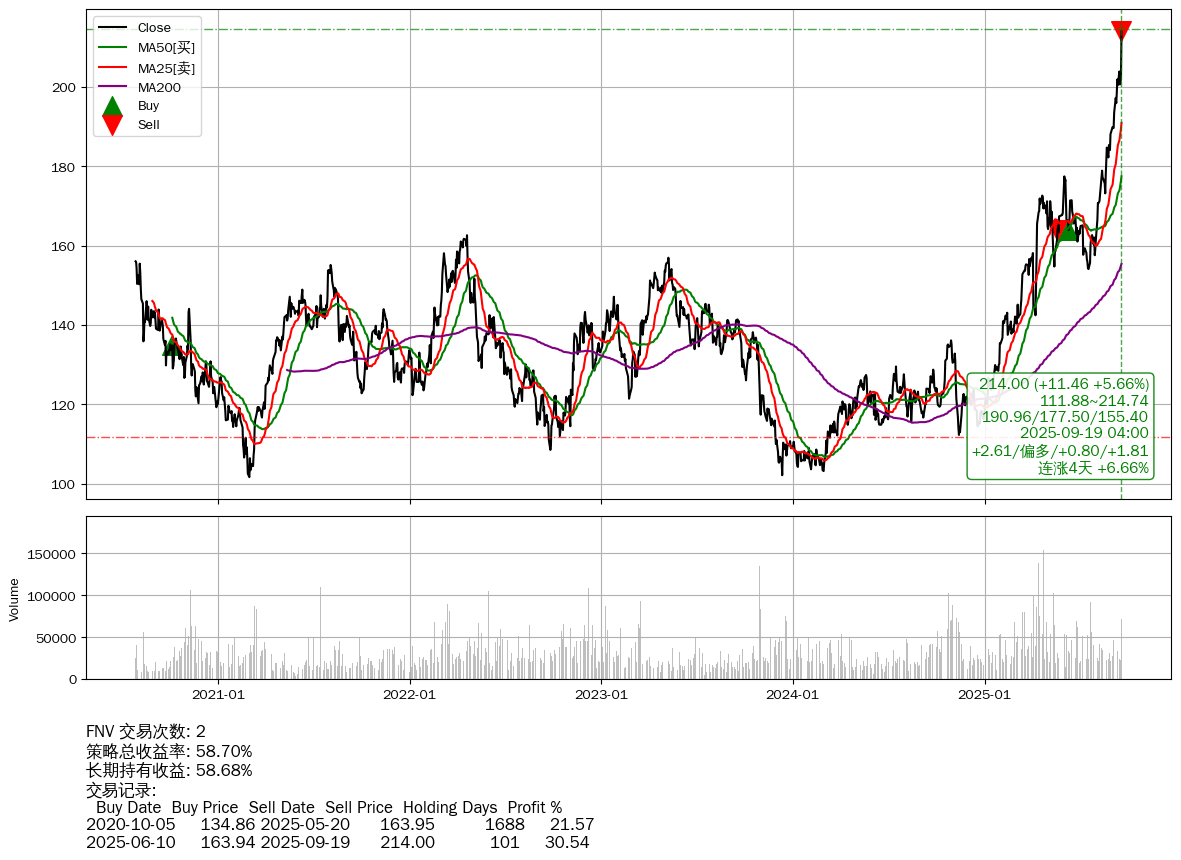1181x860 pixels.
Task: Click the MA200 legend entry
Action: tap(158, 87)
